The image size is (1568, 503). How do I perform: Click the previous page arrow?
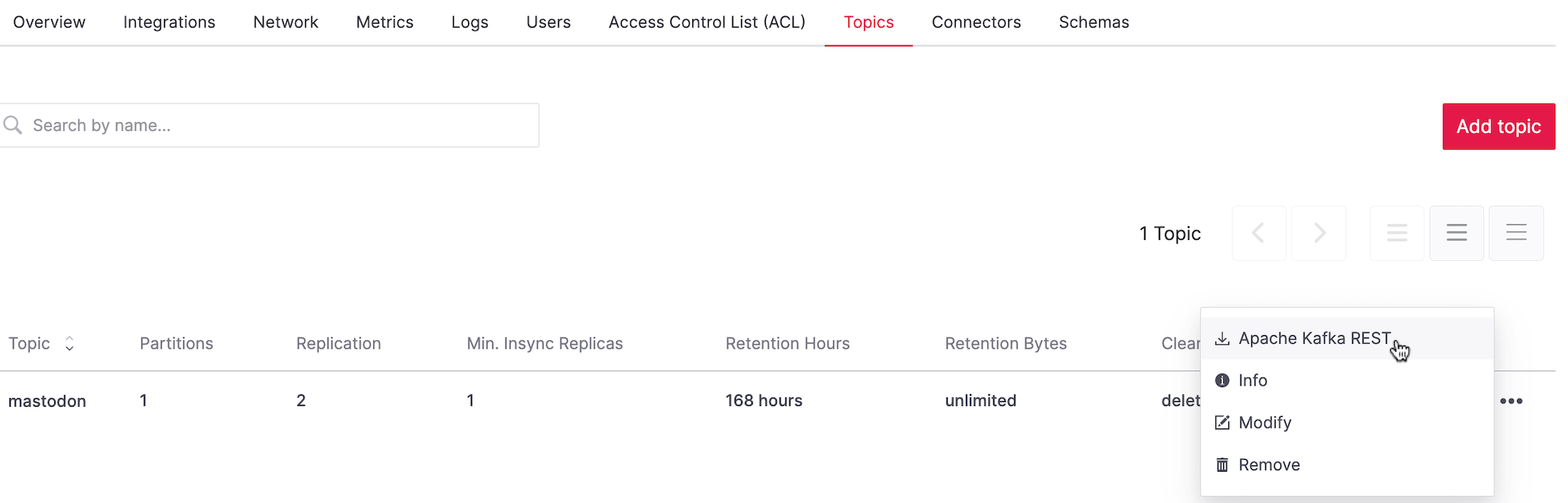click(1258, 233)
